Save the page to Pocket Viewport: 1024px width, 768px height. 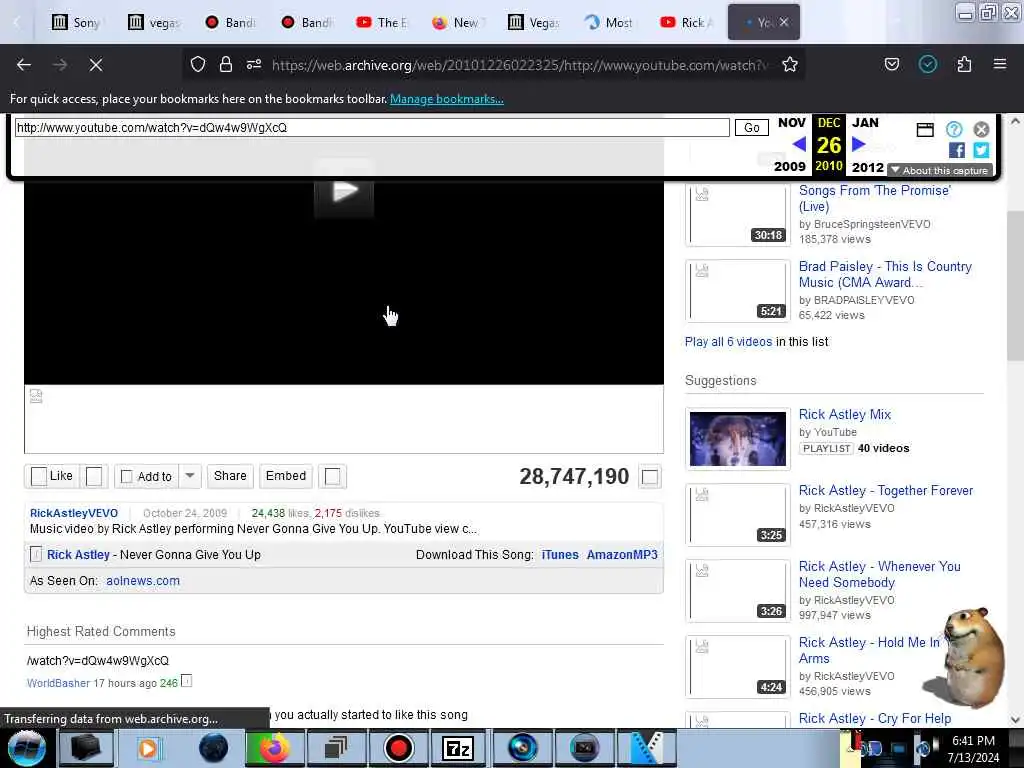click(x=892, y=64)
